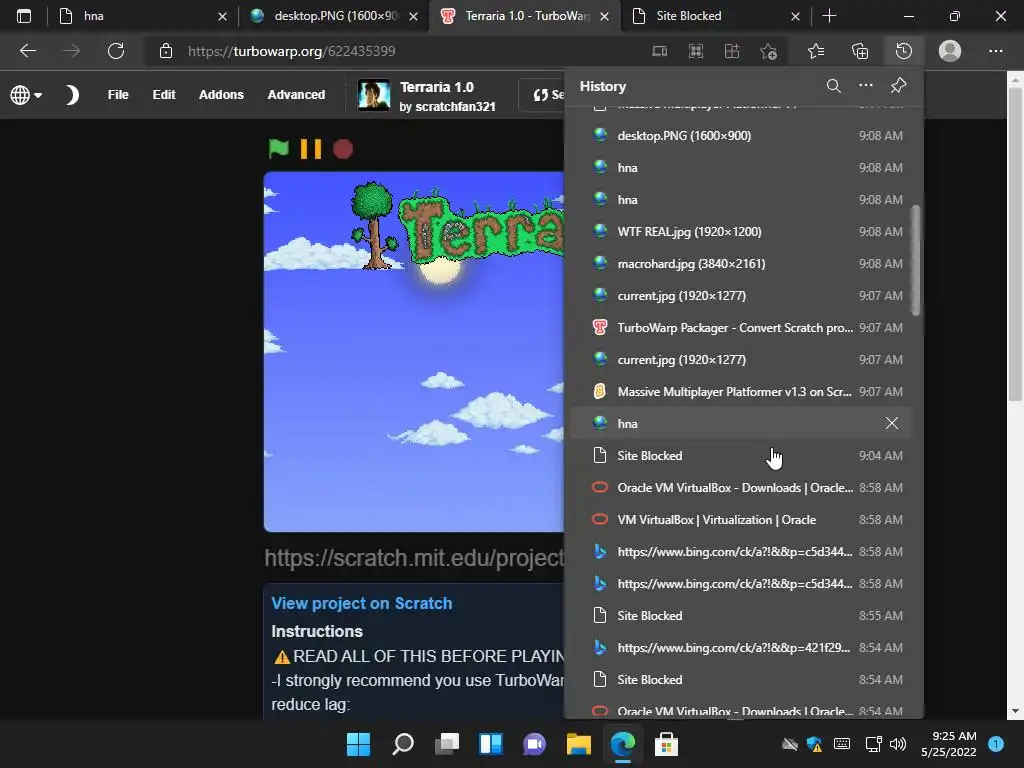This screenshot has width=1024, height=768.
Task: Click View project on Scratch link
Action: coord(362,603)
